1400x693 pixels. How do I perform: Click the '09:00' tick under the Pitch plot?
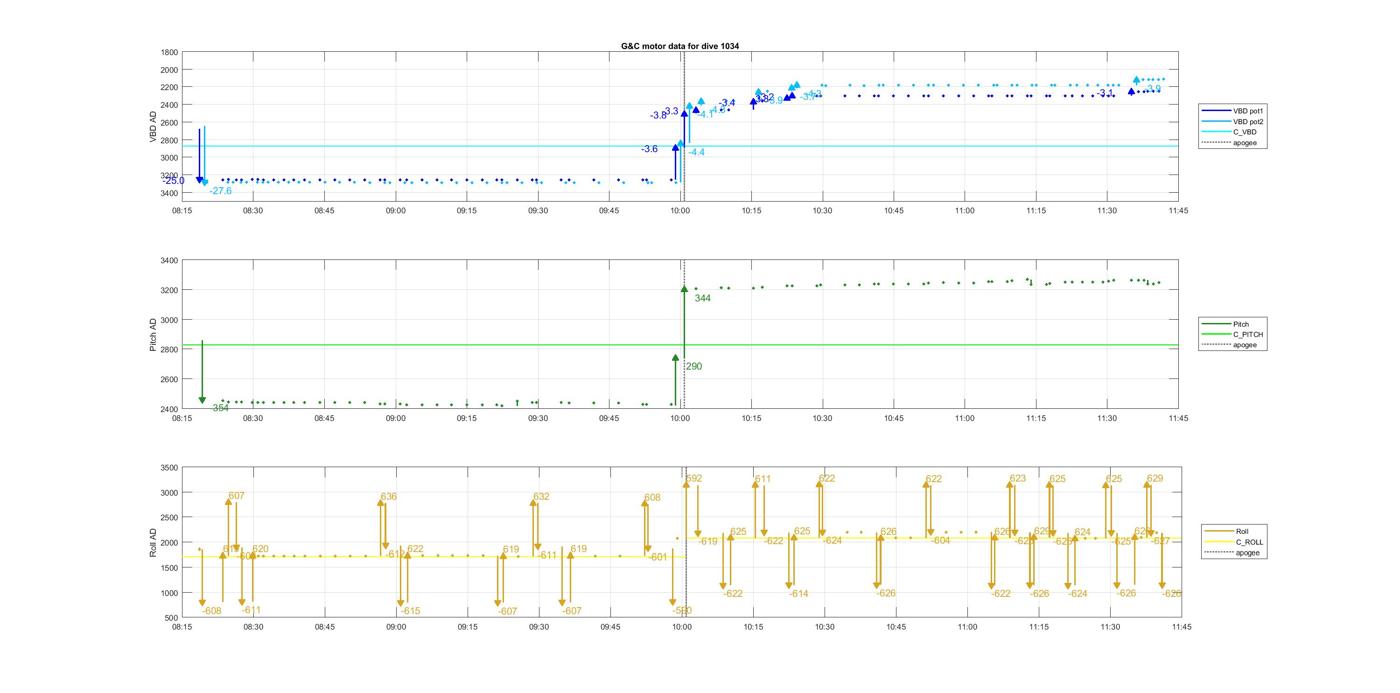coord(396,418)
